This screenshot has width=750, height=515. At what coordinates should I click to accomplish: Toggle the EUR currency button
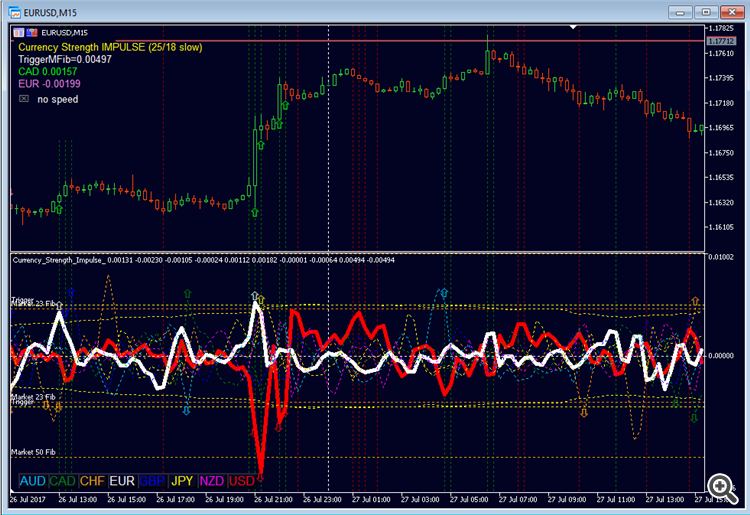tap(122, 481)
